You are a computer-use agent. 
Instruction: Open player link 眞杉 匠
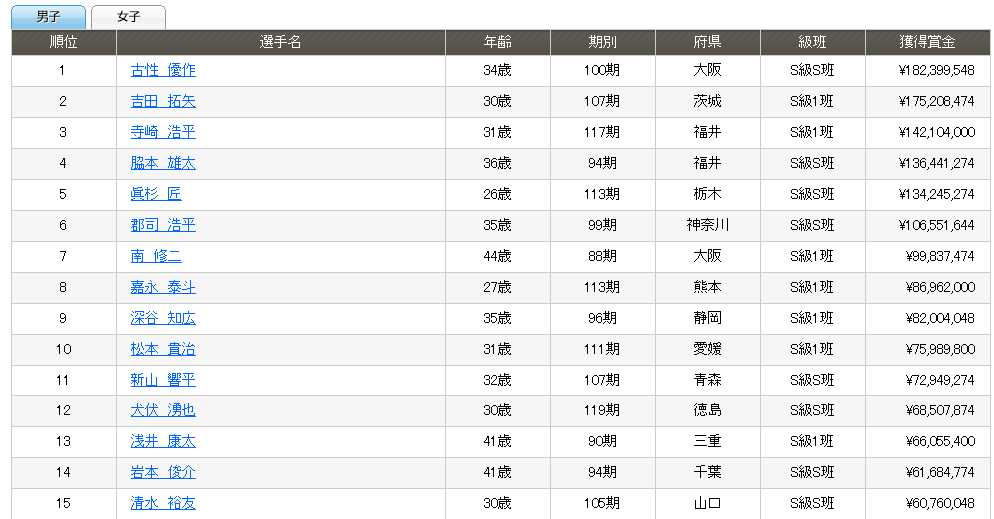(x=156, y=194)
